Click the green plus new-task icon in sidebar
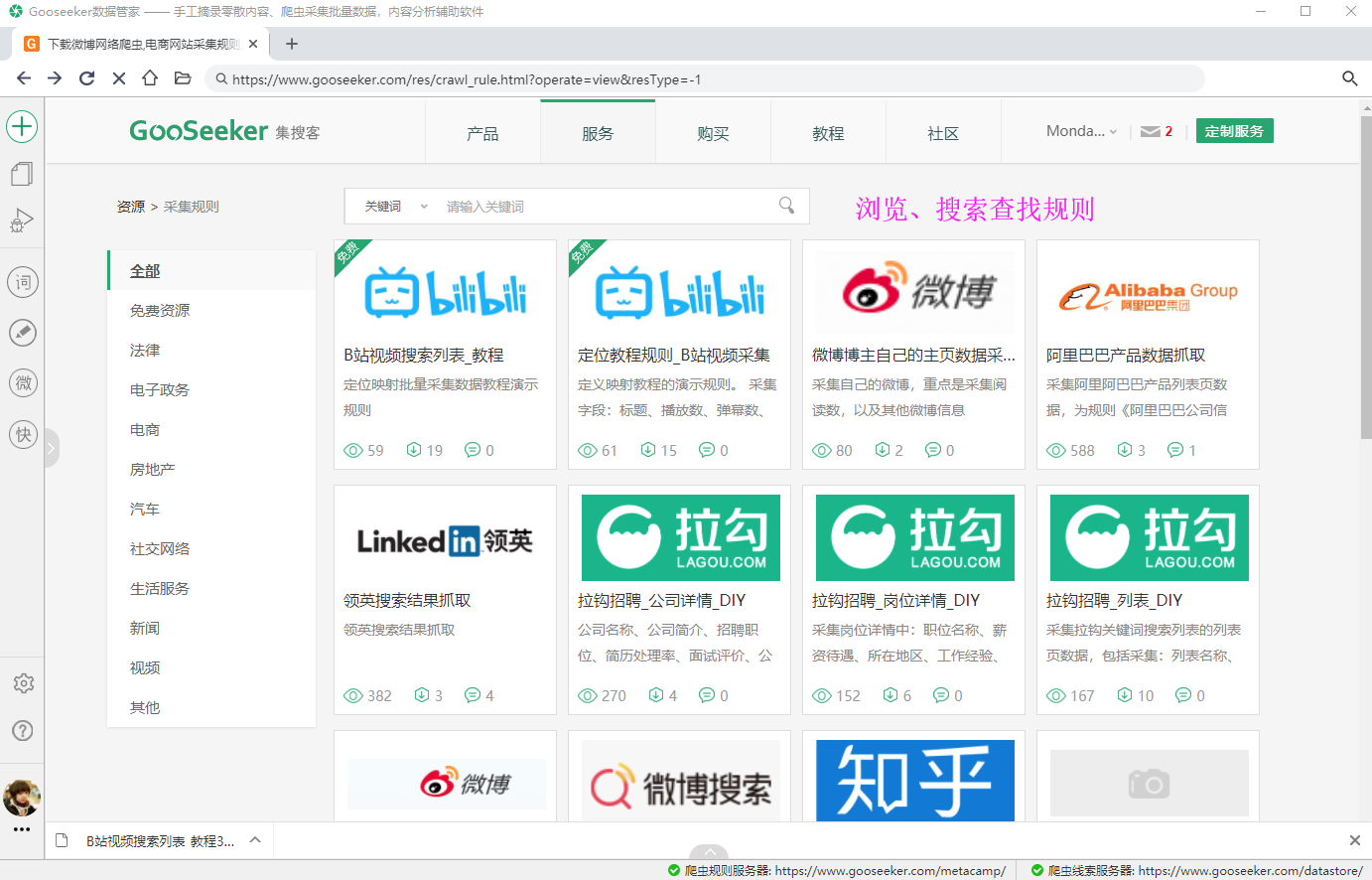1372x880 pixels. click(22, 126)
